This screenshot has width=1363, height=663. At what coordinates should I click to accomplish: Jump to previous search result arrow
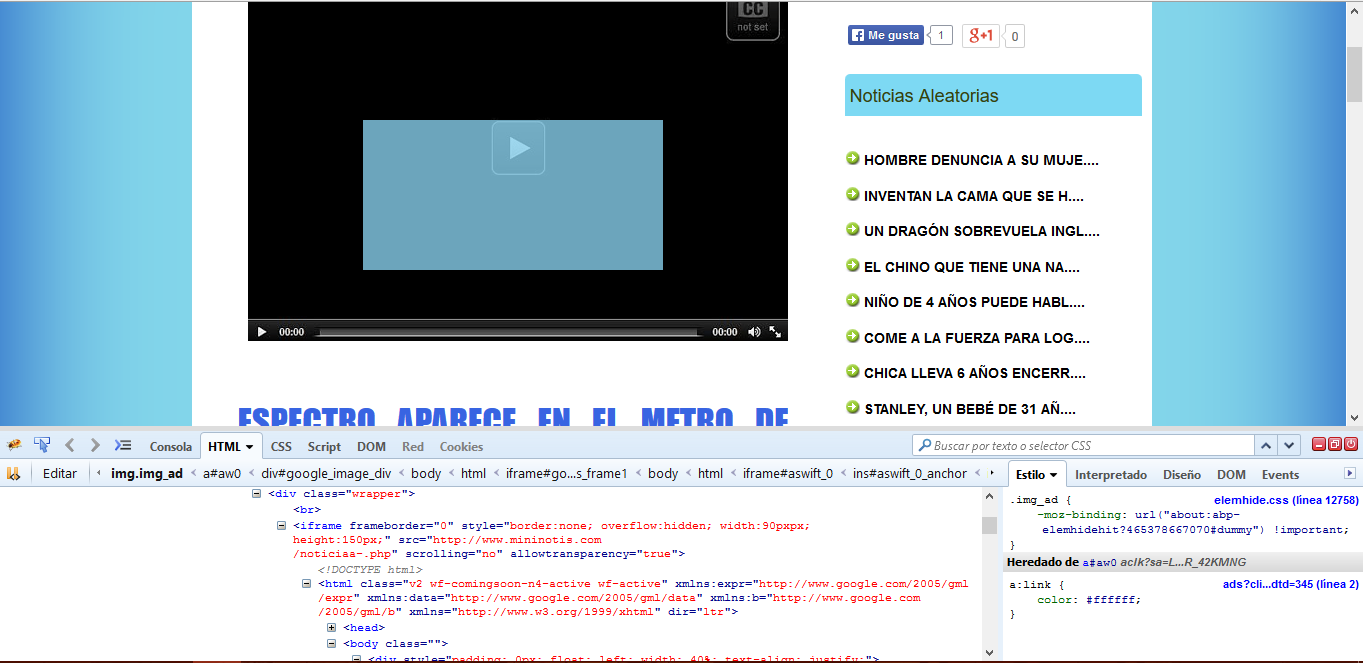click(1266, 446)
